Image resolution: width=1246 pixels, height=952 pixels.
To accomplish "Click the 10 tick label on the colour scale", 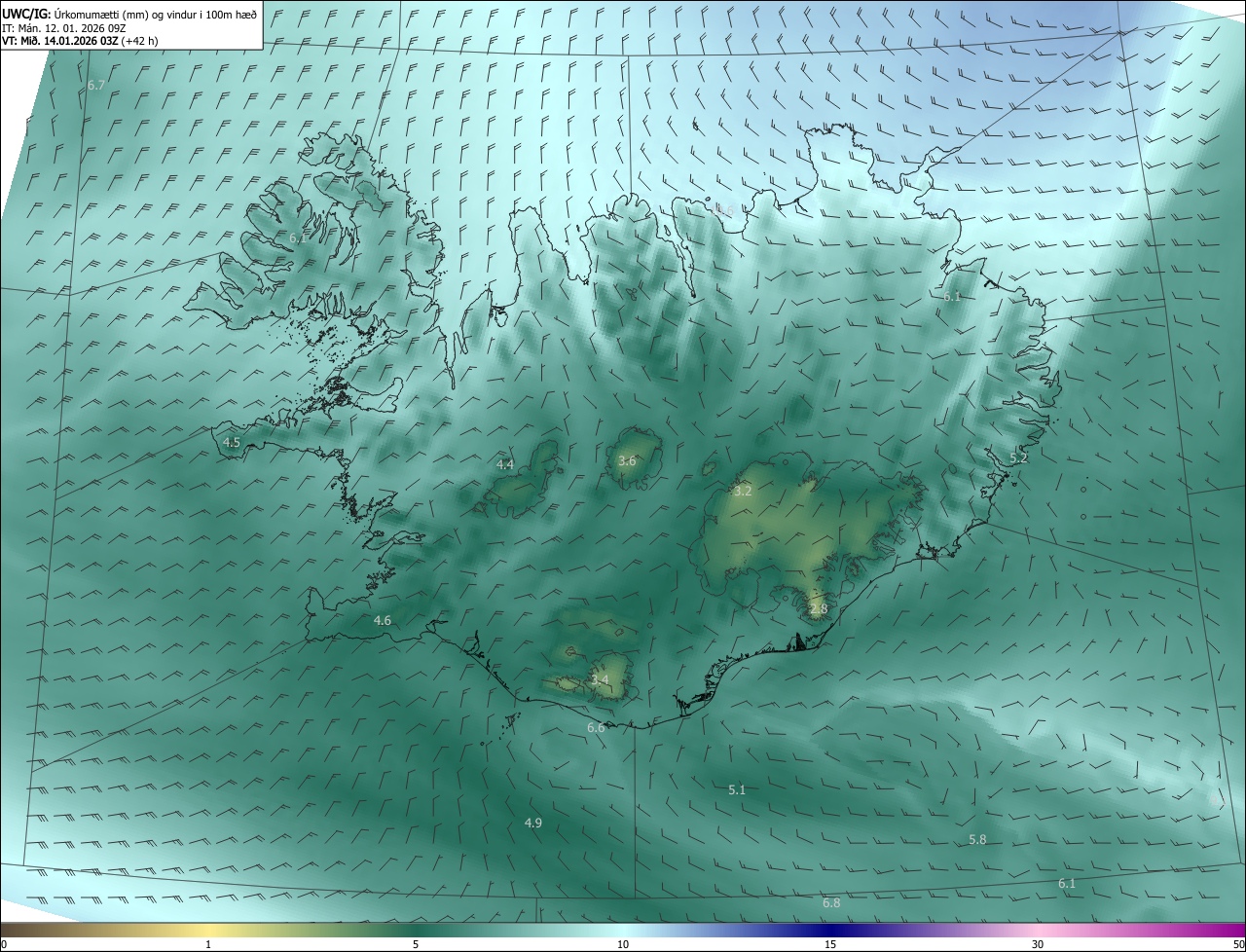I will click(623, 945).
